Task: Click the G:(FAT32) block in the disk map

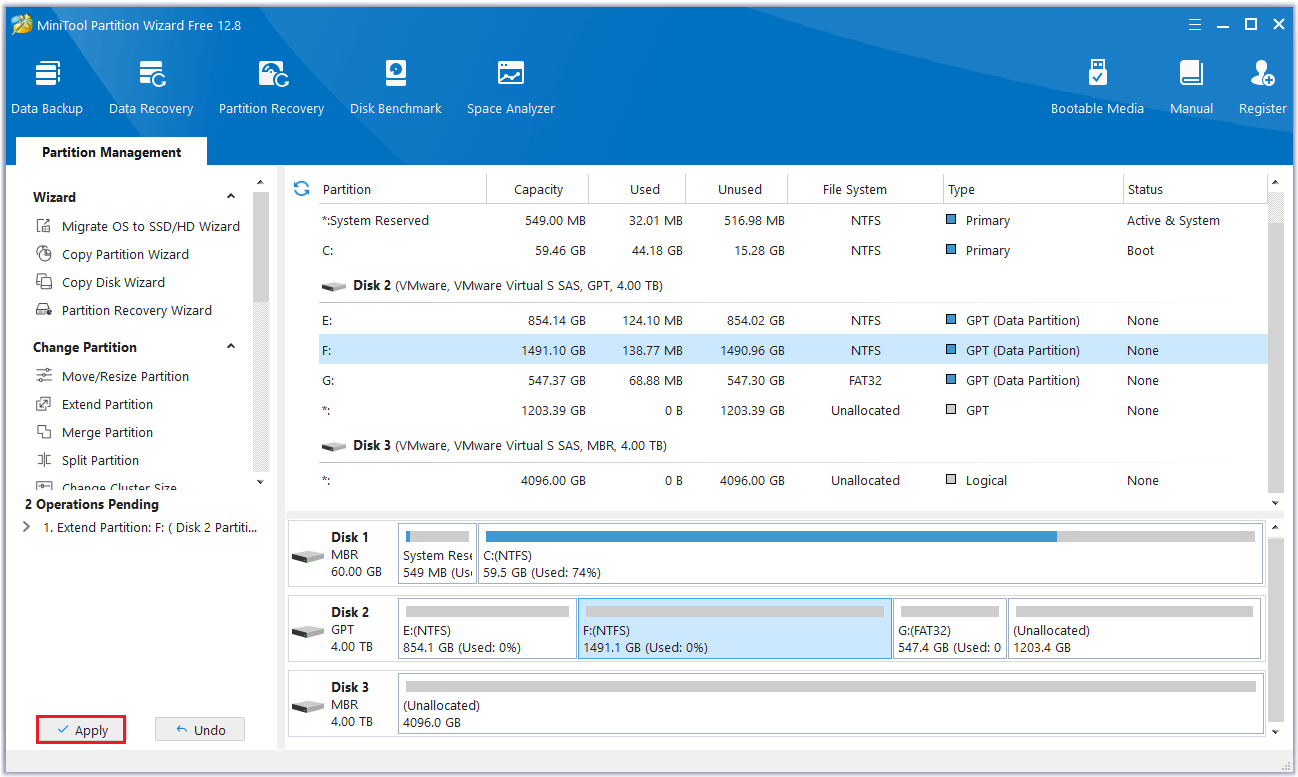Action: pyautogui.click(x=950, y=629)
